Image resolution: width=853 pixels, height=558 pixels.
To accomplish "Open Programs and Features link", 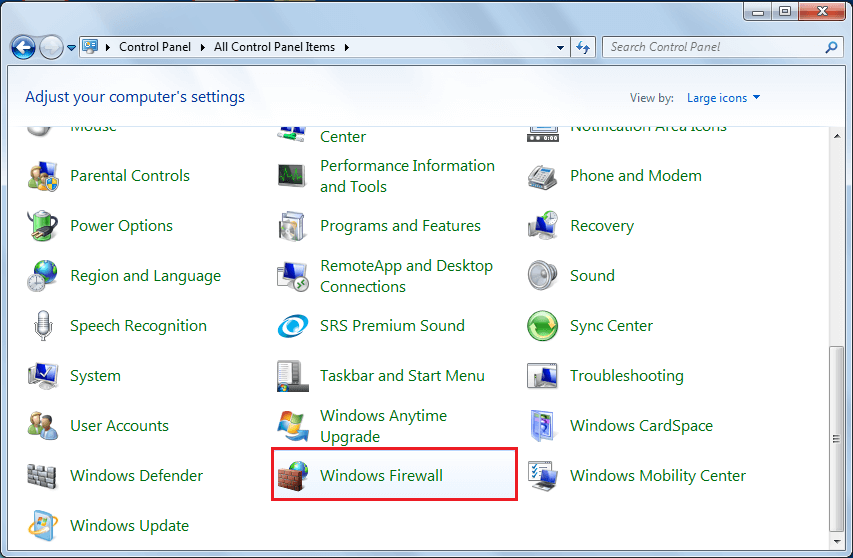I will coord(400,226).
